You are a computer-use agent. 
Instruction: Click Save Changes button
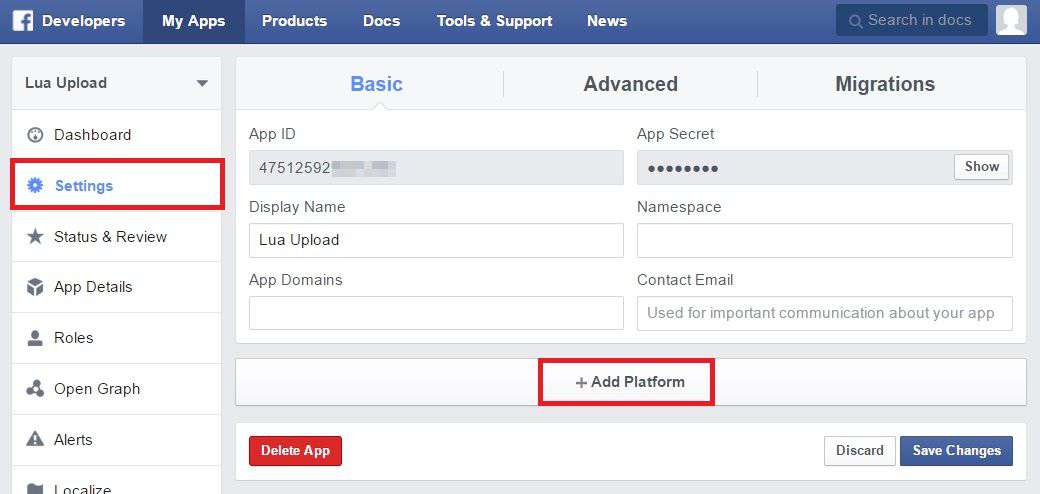click(x=956, y=451)
